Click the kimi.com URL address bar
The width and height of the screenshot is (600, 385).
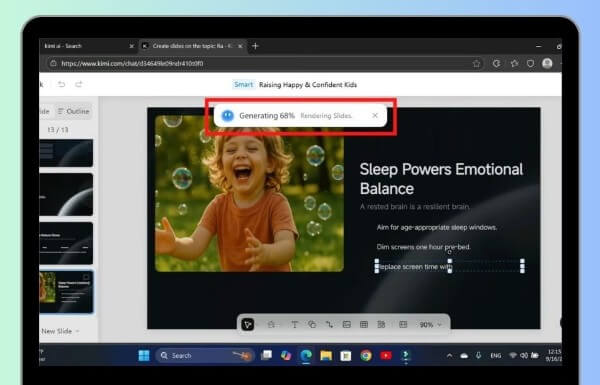(x=264, y=64)
